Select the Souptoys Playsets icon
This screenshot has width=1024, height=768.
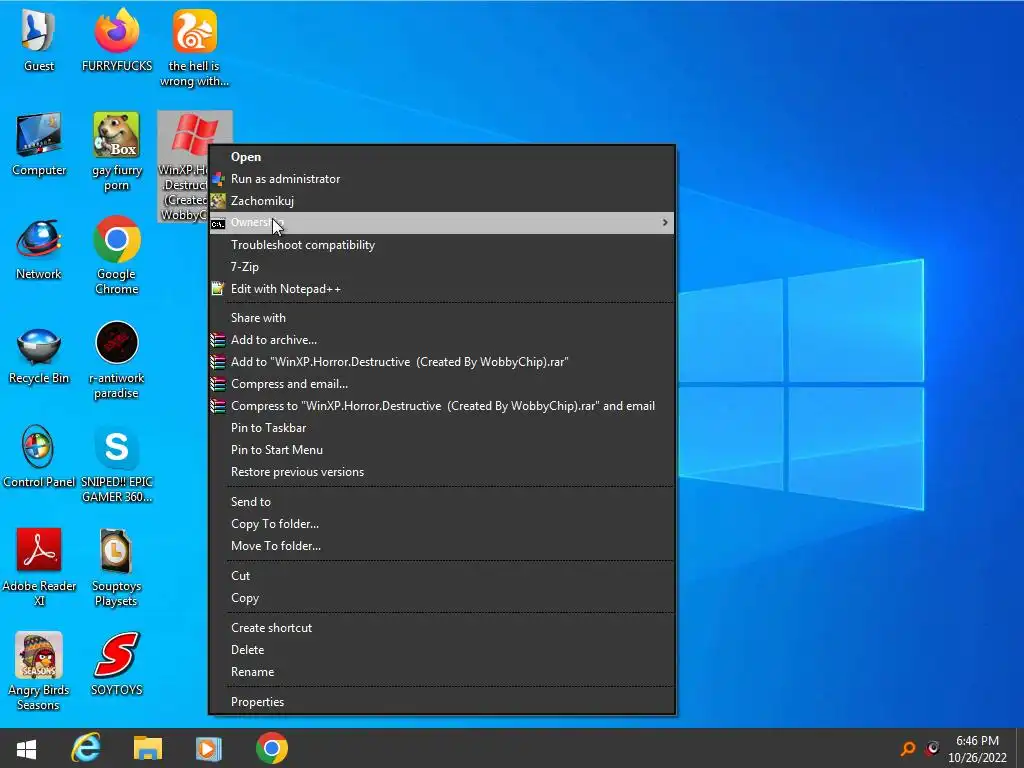116,568
